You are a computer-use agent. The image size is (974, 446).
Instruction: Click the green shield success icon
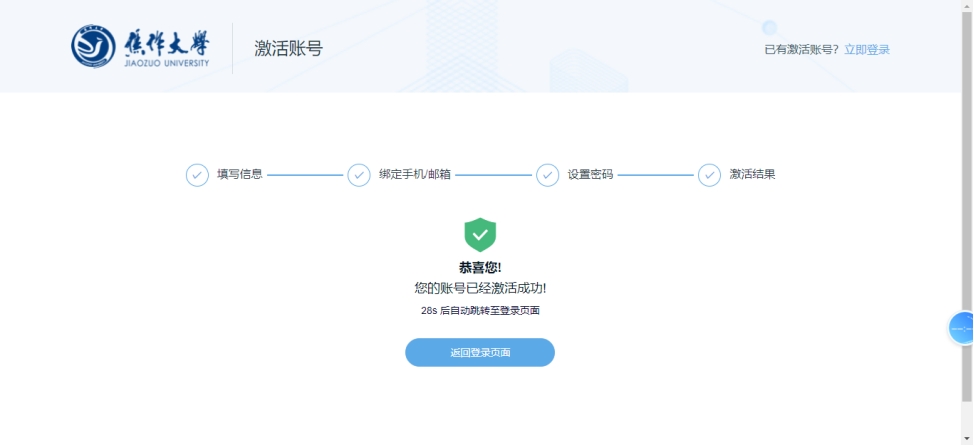pos(480,235)
